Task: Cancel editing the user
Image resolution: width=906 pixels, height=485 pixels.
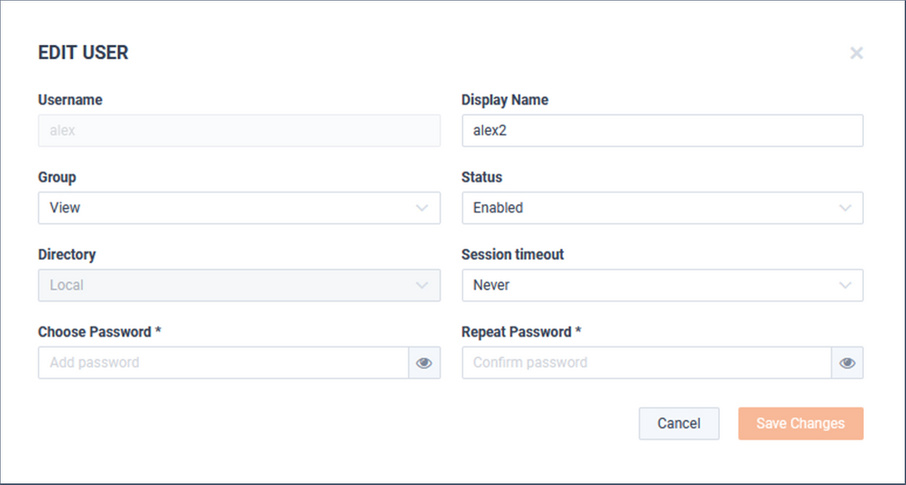Action: click(x=679, y=424)
